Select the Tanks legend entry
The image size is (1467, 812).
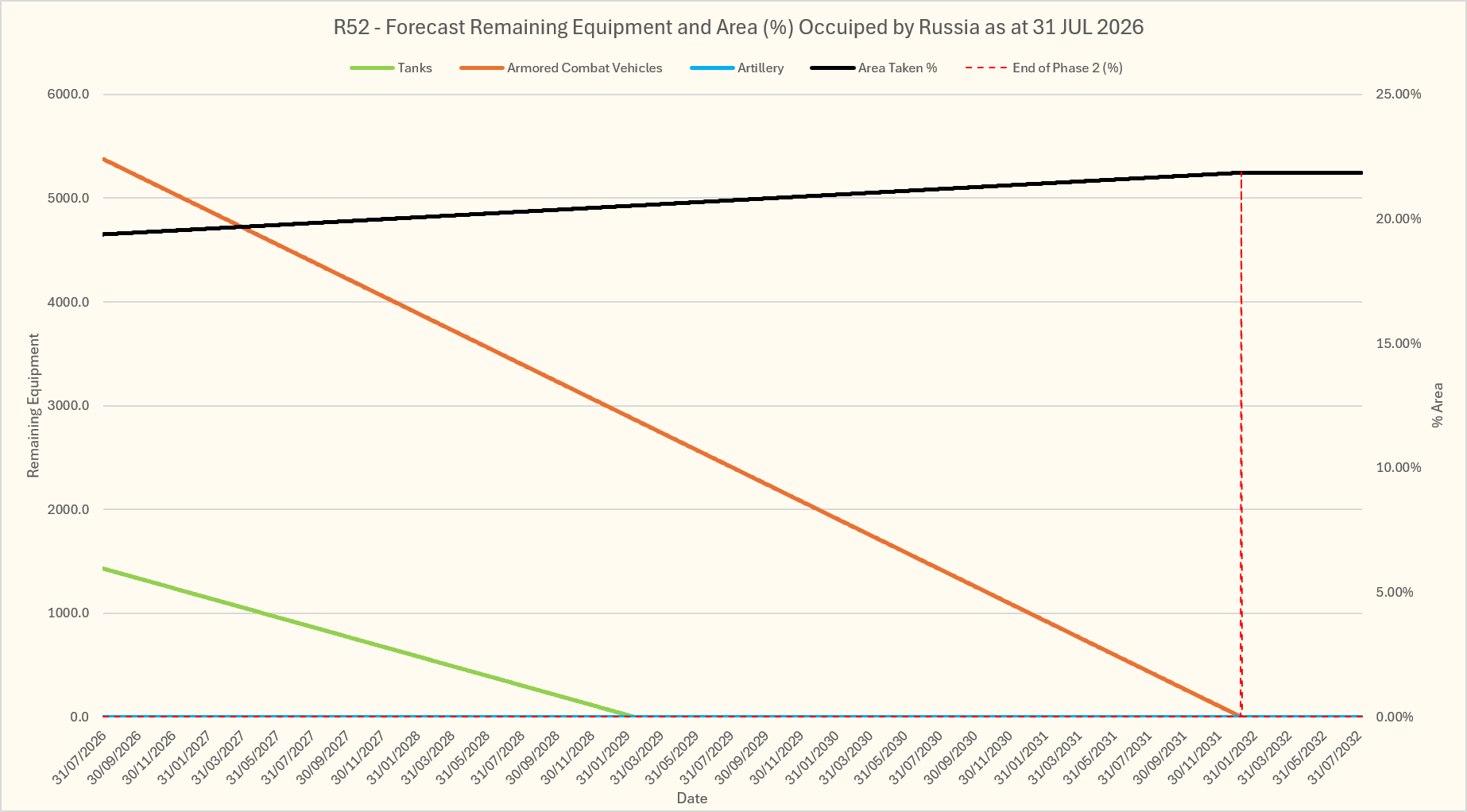tap(391, 68)
